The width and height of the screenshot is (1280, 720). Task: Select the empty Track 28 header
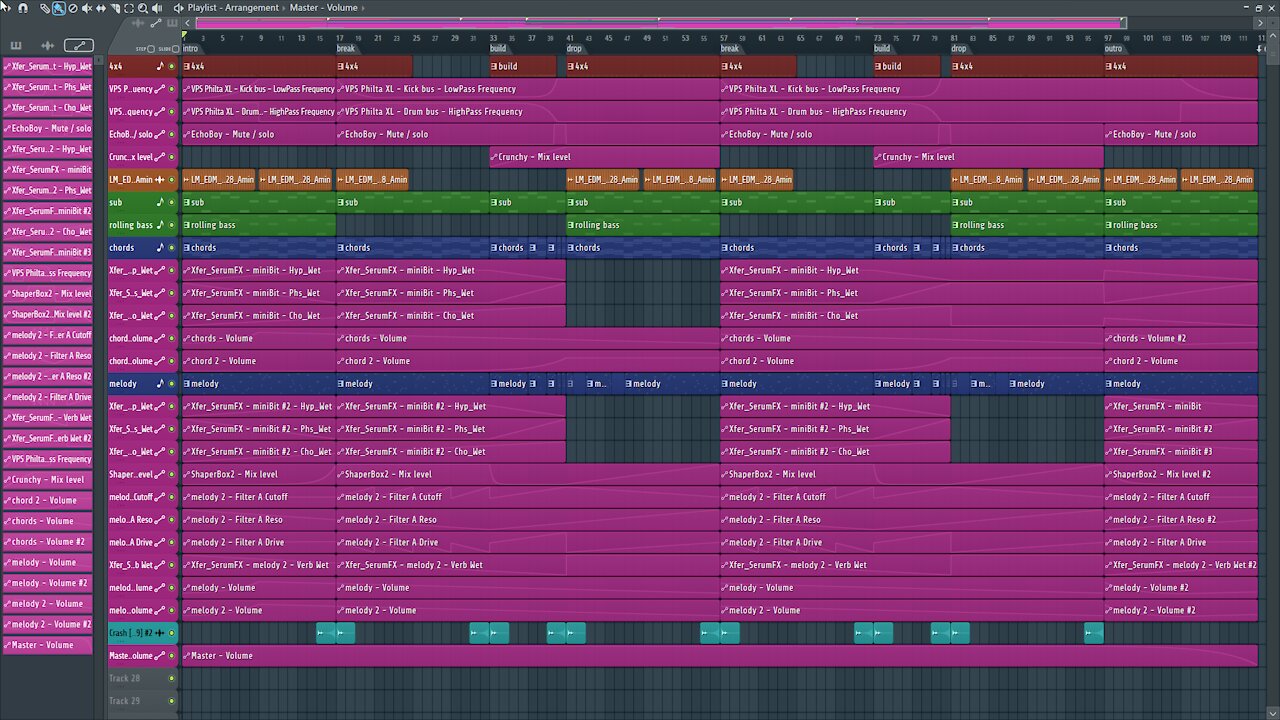click(x=142, y=678)
